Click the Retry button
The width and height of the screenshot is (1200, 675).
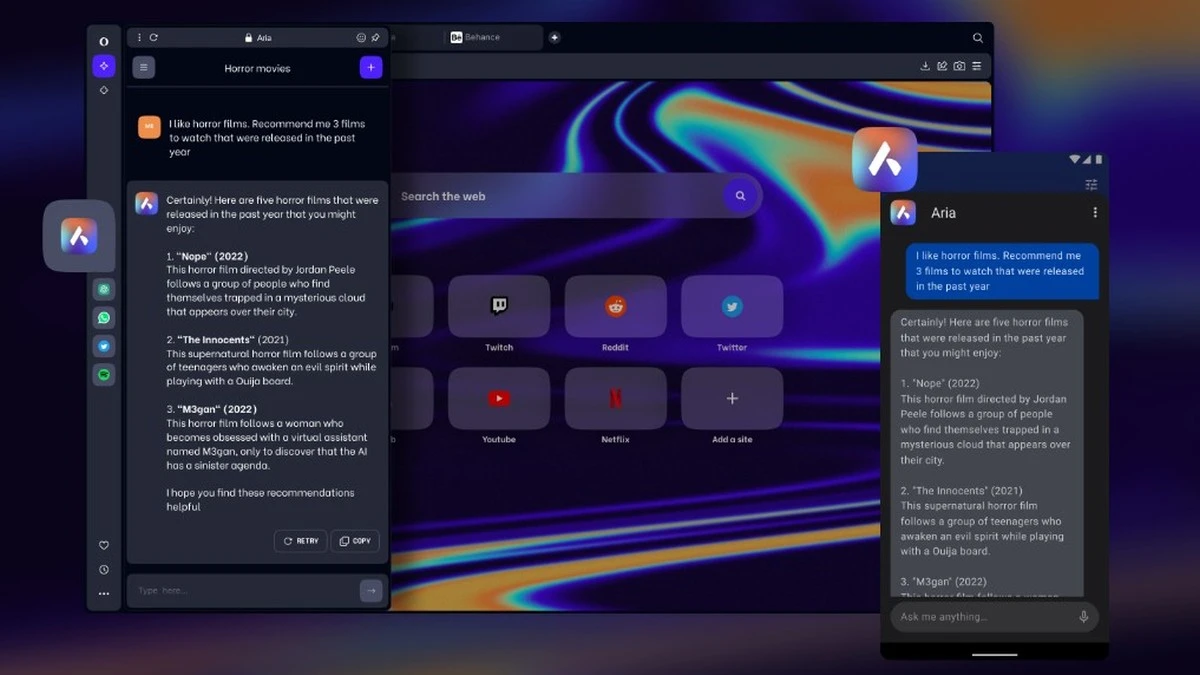pos(300,541)
